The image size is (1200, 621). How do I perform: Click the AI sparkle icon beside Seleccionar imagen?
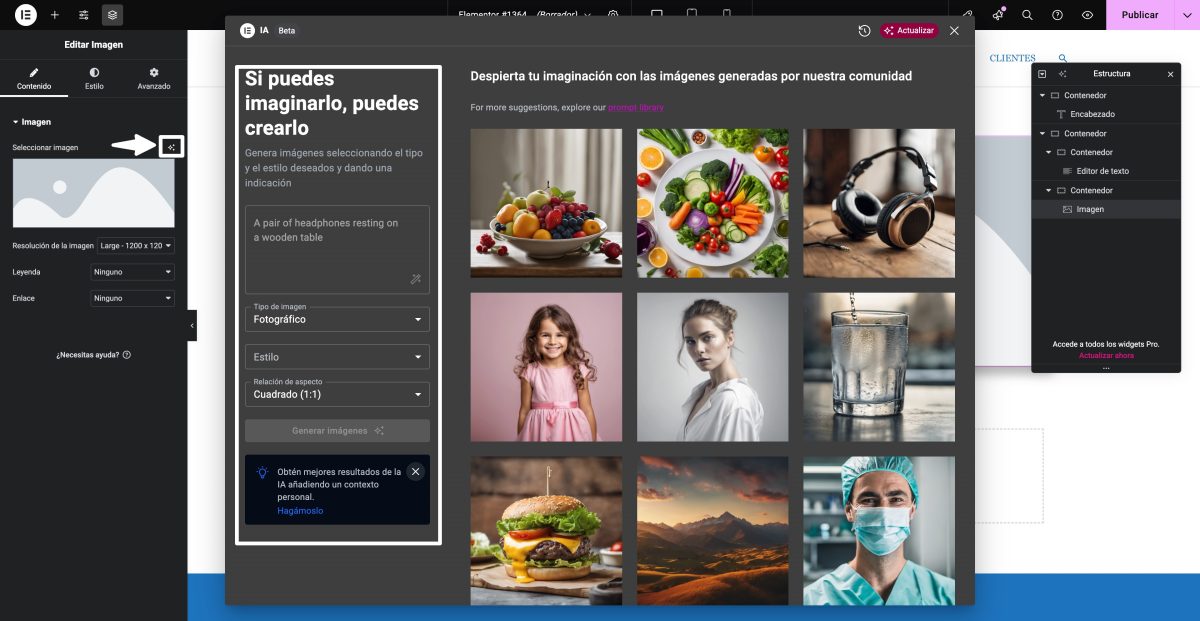(x=171, y=146)
